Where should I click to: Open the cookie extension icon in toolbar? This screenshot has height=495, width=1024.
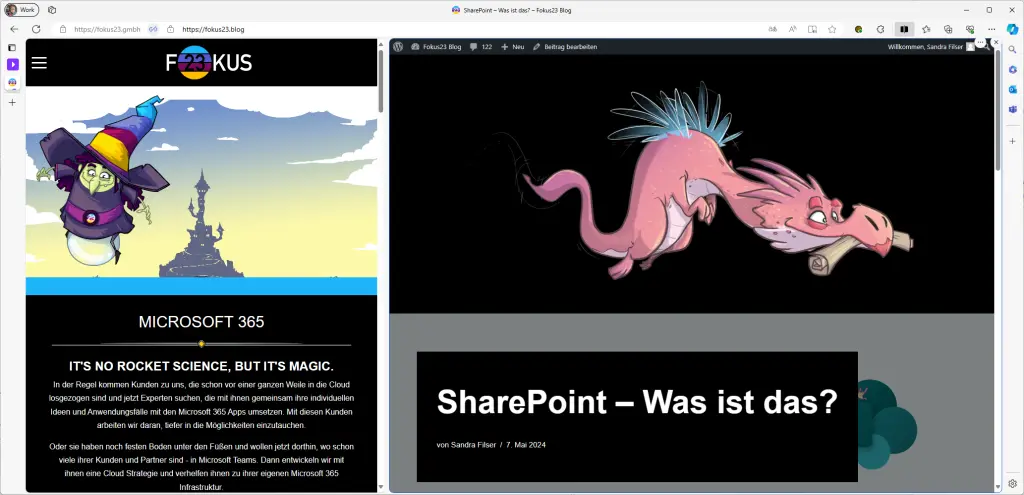click(x=859, y=29)
